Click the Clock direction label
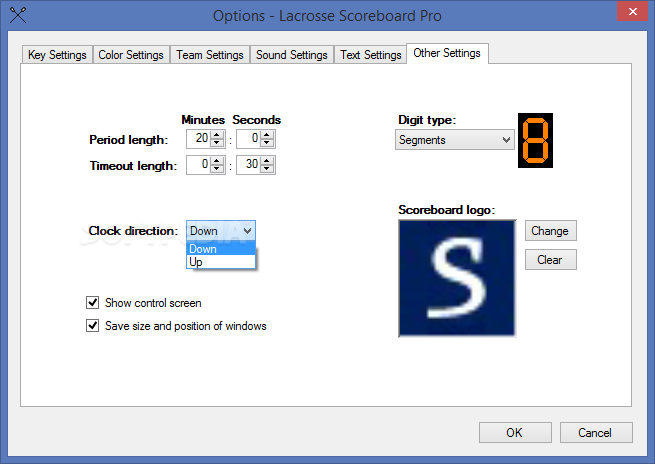655x464 pixels. [x=133, y=231]
